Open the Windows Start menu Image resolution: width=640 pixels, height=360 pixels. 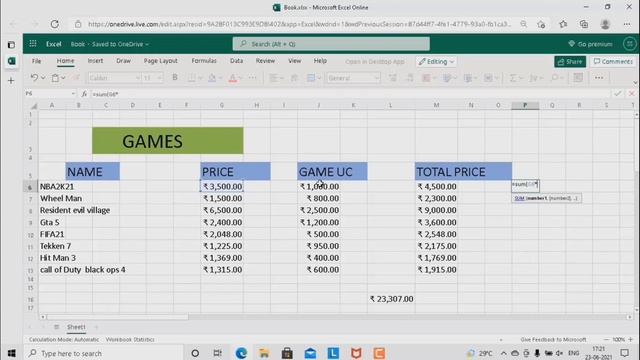[11, 353]
